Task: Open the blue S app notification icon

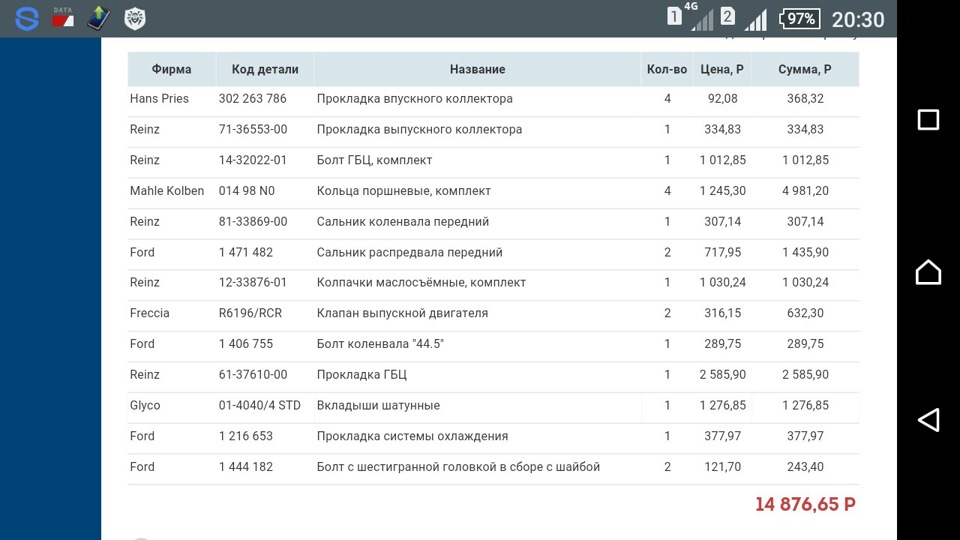Action: (27, 18)
